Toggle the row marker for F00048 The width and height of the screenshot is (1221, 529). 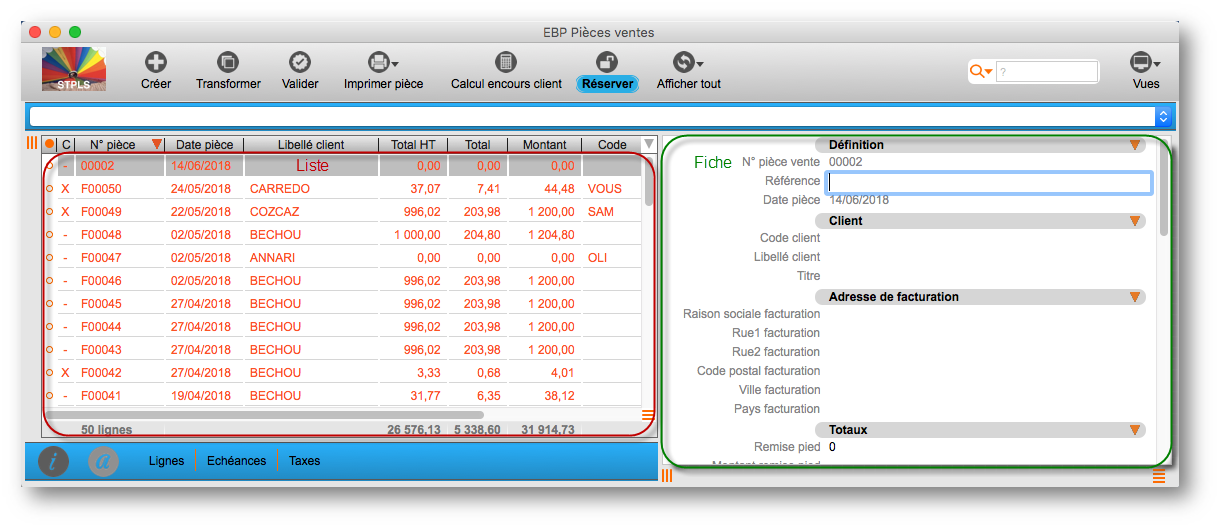(x=49, y=235)
